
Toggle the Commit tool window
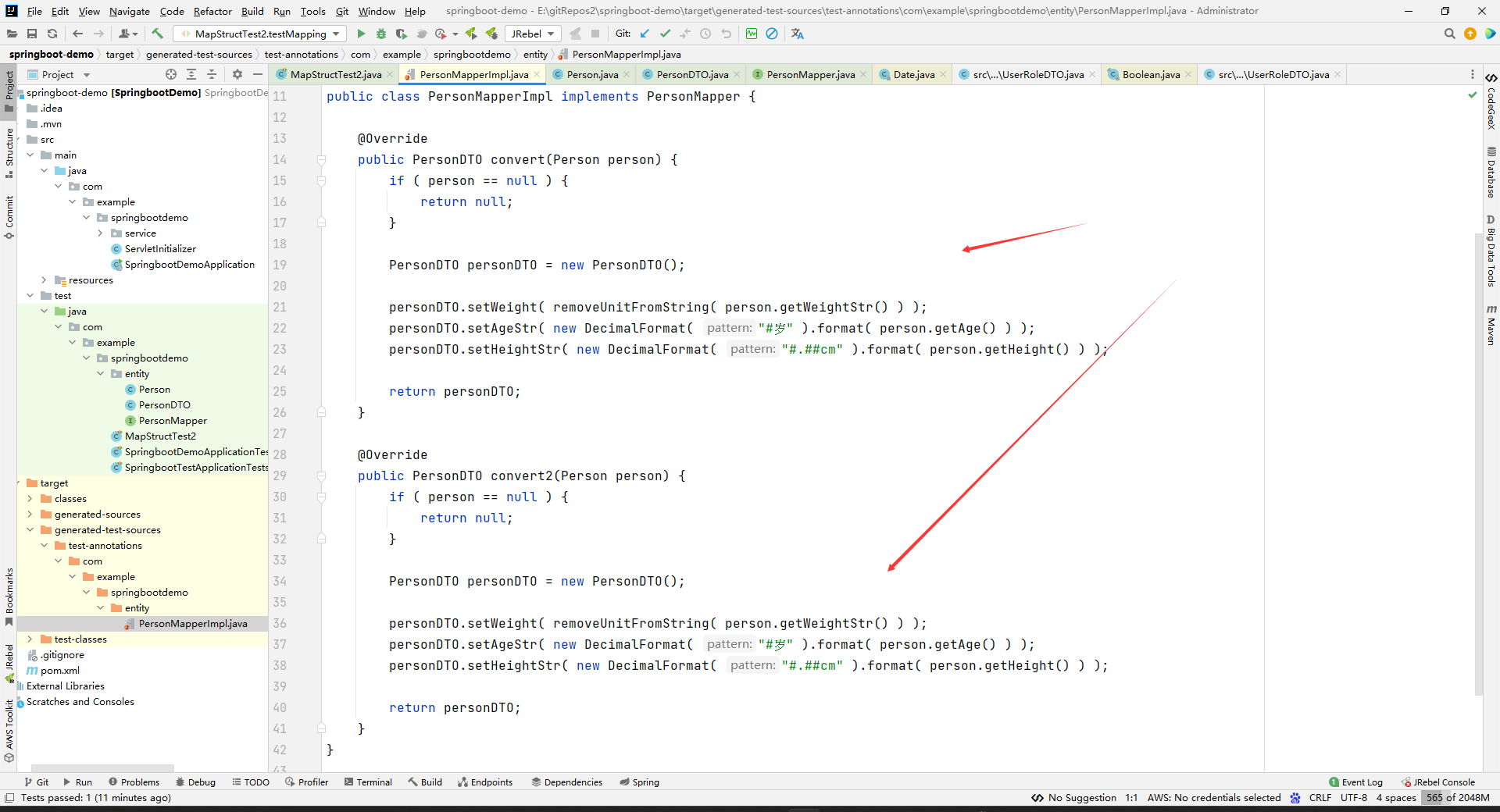pos(9,217)
